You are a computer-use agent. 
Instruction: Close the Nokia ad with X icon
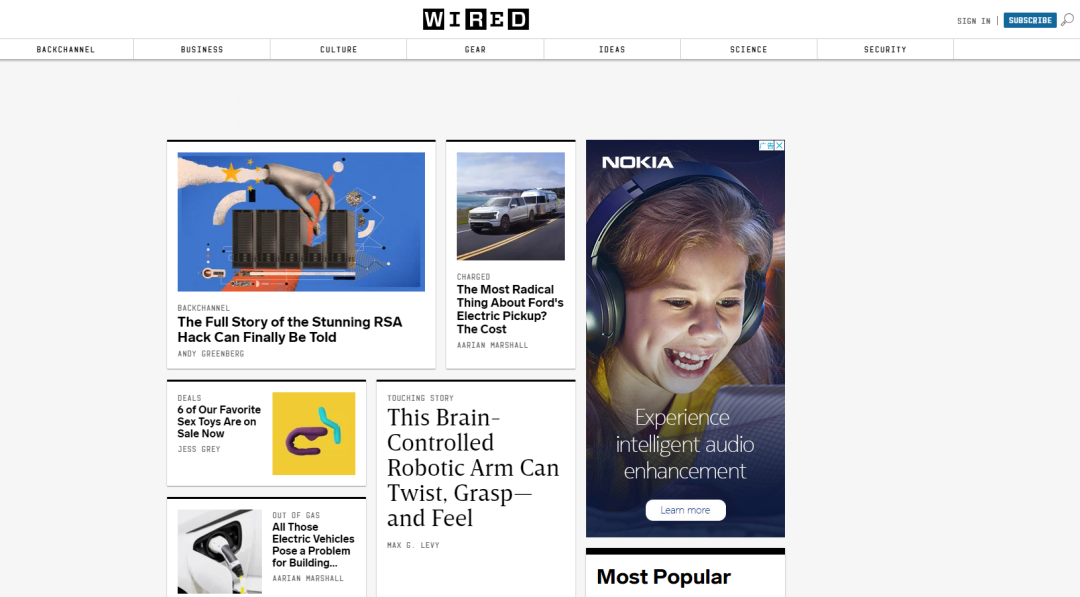(x=780, y=145)
